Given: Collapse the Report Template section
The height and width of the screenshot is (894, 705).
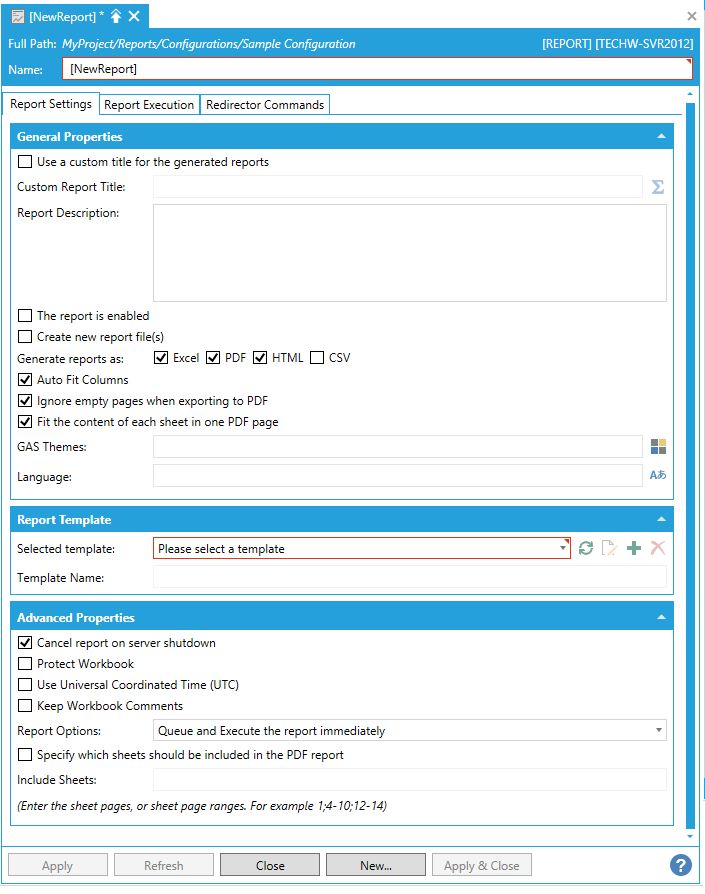Looking at the screenshot, I should pyautogui.click(x=661, y=519).
